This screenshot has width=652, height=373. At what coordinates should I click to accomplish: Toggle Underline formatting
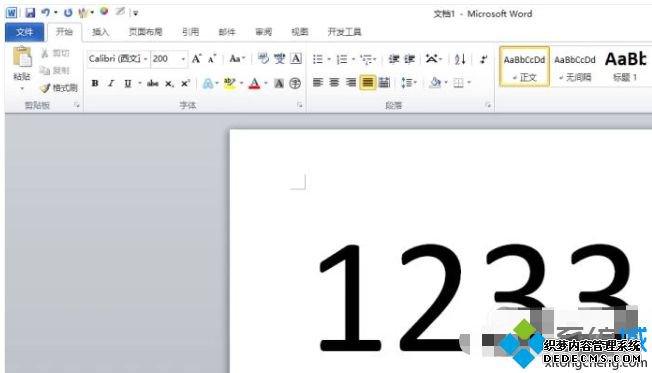(x=128, y=84)
